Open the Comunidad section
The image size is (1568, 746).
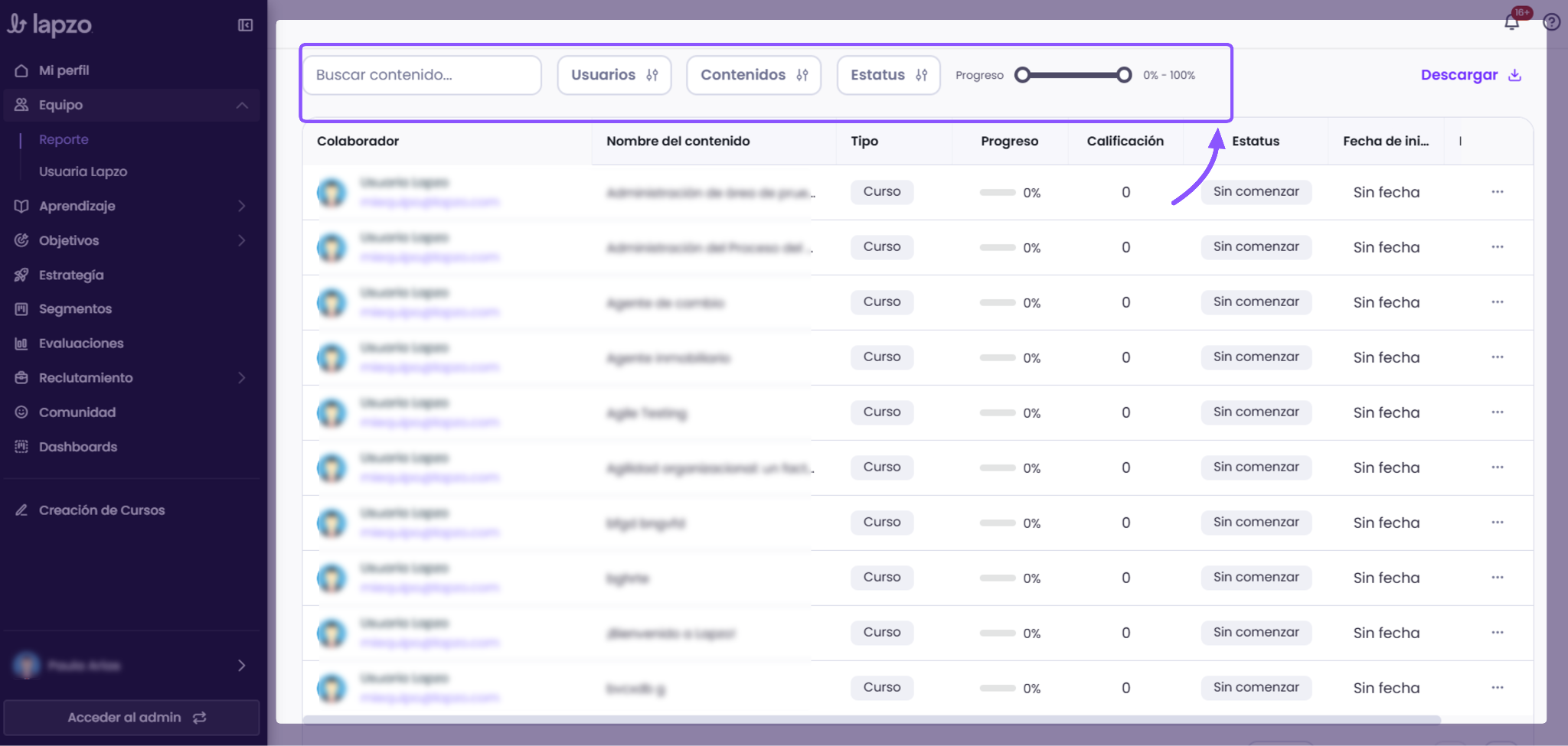point(77,412)
